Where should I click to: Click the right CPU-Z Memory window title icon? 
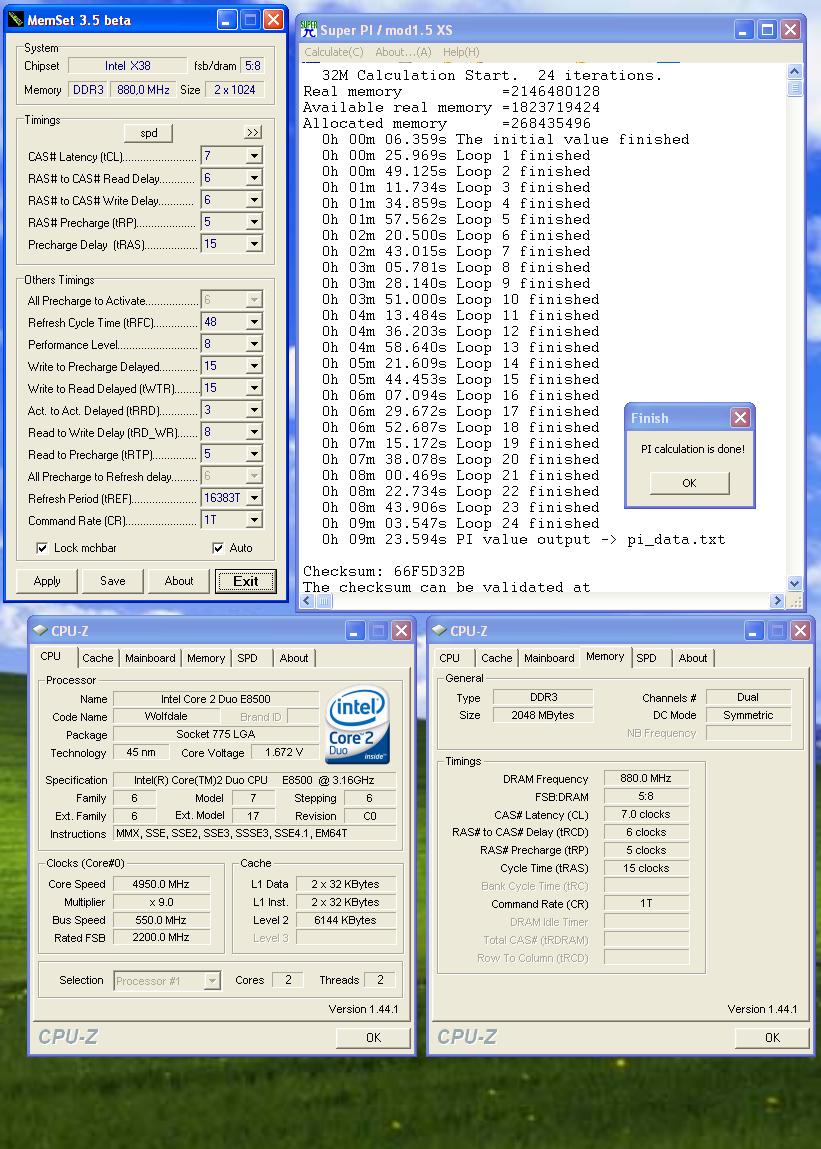[439, 630]
